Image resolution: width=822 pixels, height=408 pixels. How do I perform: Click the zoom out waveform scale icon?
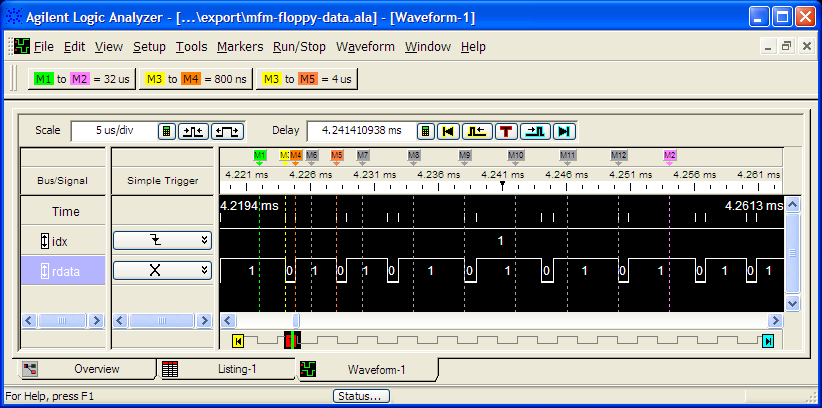pos(194,131)
